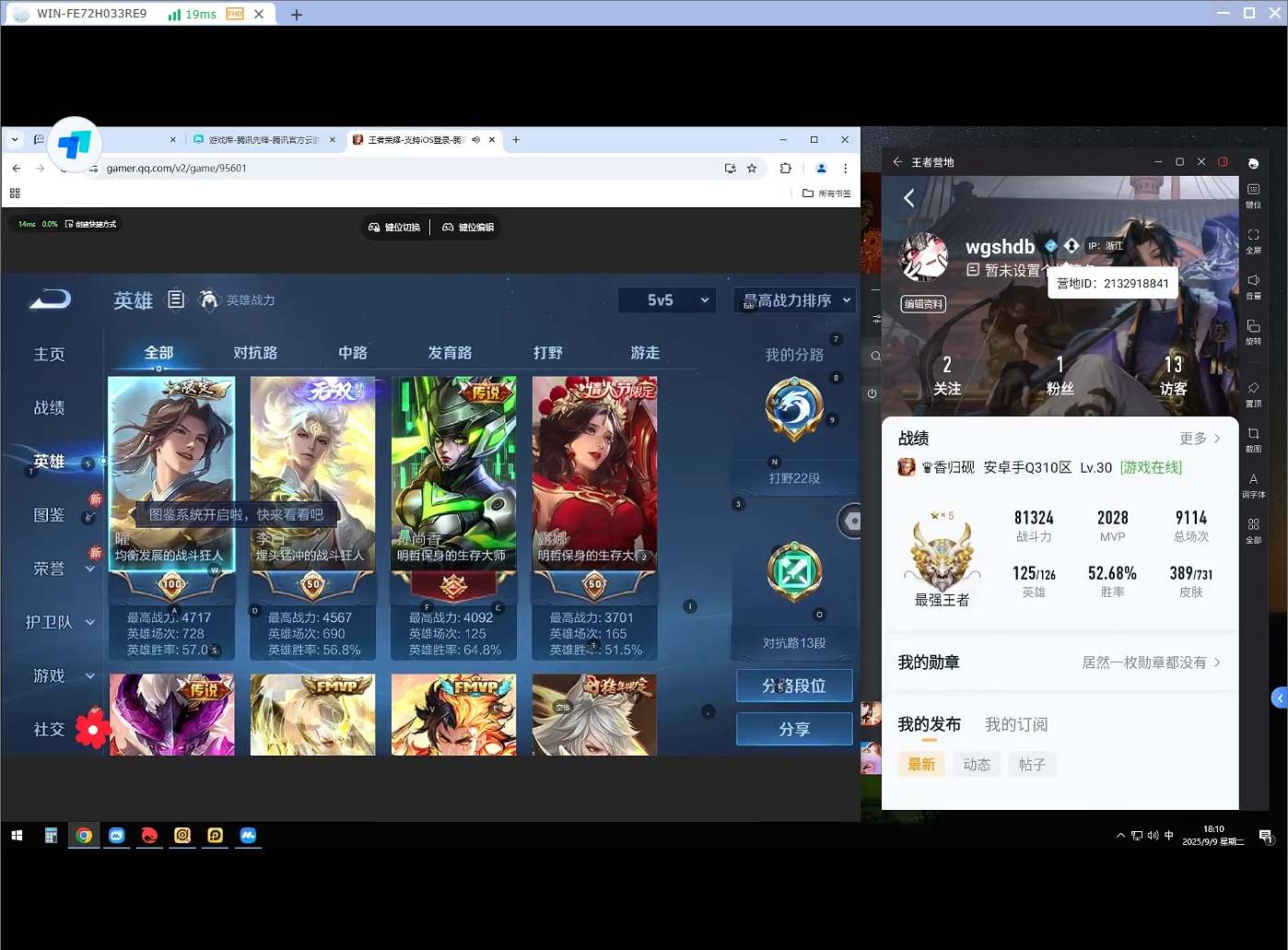Click 编辑资料 edit profile button
1288x950 pixels.
[x=923, y=304]
